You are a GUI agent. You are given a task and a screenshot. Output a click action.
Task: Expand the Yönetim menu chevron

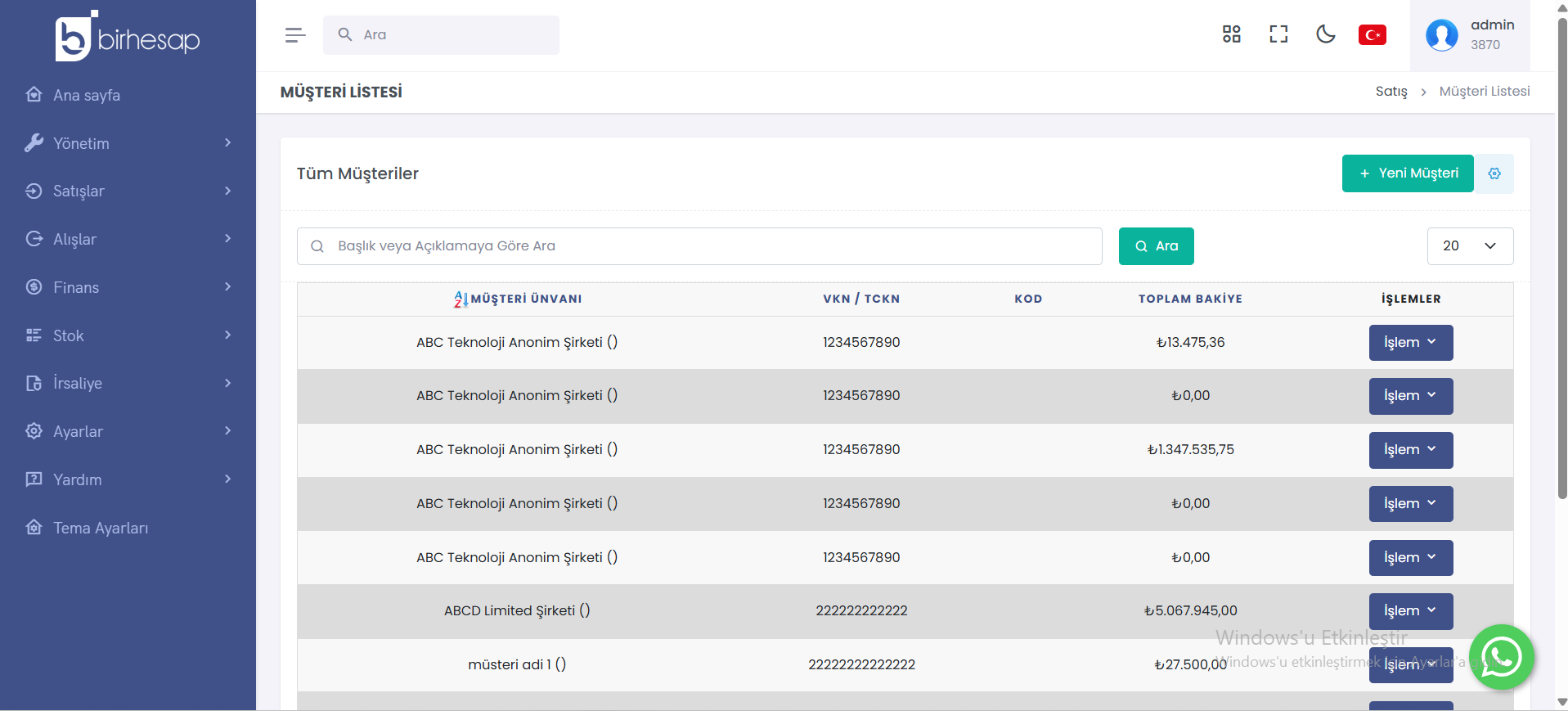point(227,142)
